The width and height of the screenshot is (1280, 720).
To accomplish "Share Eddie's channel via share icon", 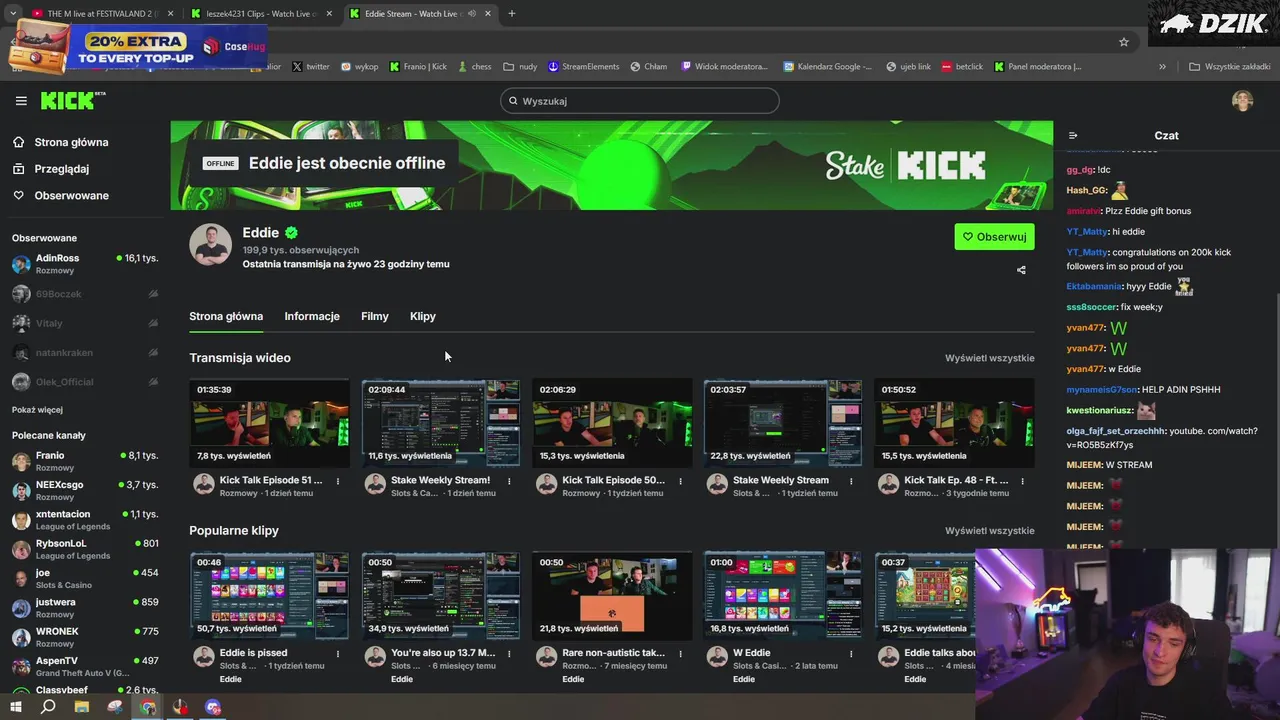I will [1021, 270].
